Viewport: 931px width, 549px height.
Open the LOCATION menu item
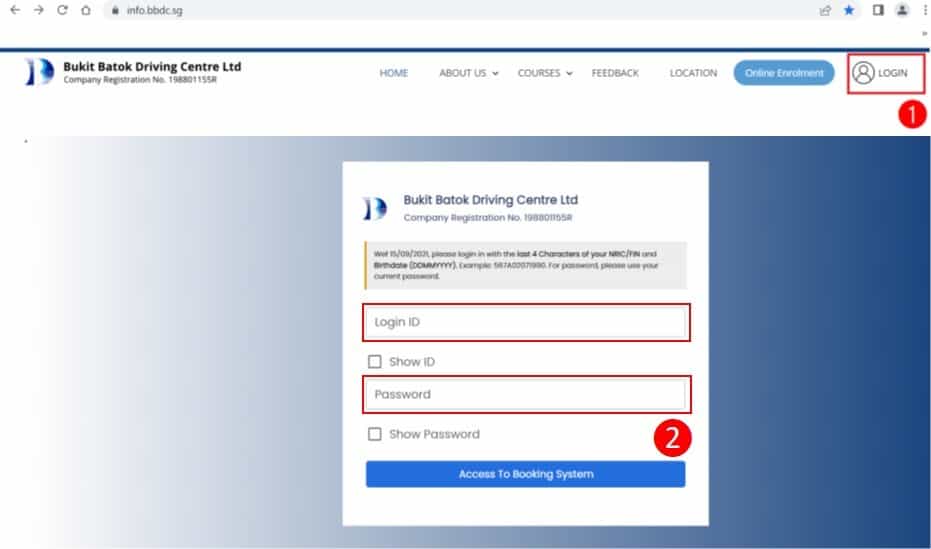click(693, 73)
